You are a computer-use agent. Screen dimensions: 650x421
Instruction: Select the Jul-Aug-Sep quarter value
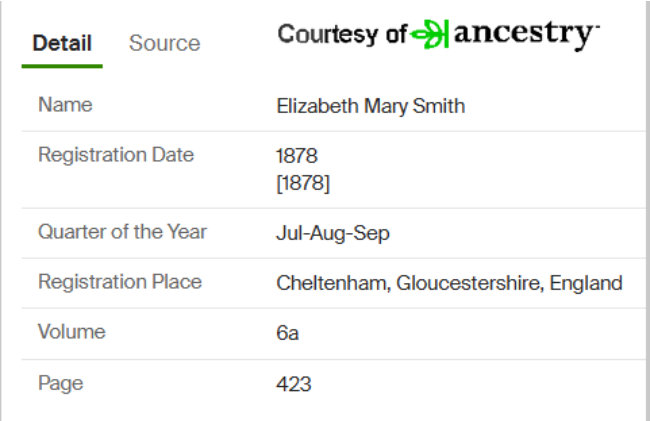(333, 233)
